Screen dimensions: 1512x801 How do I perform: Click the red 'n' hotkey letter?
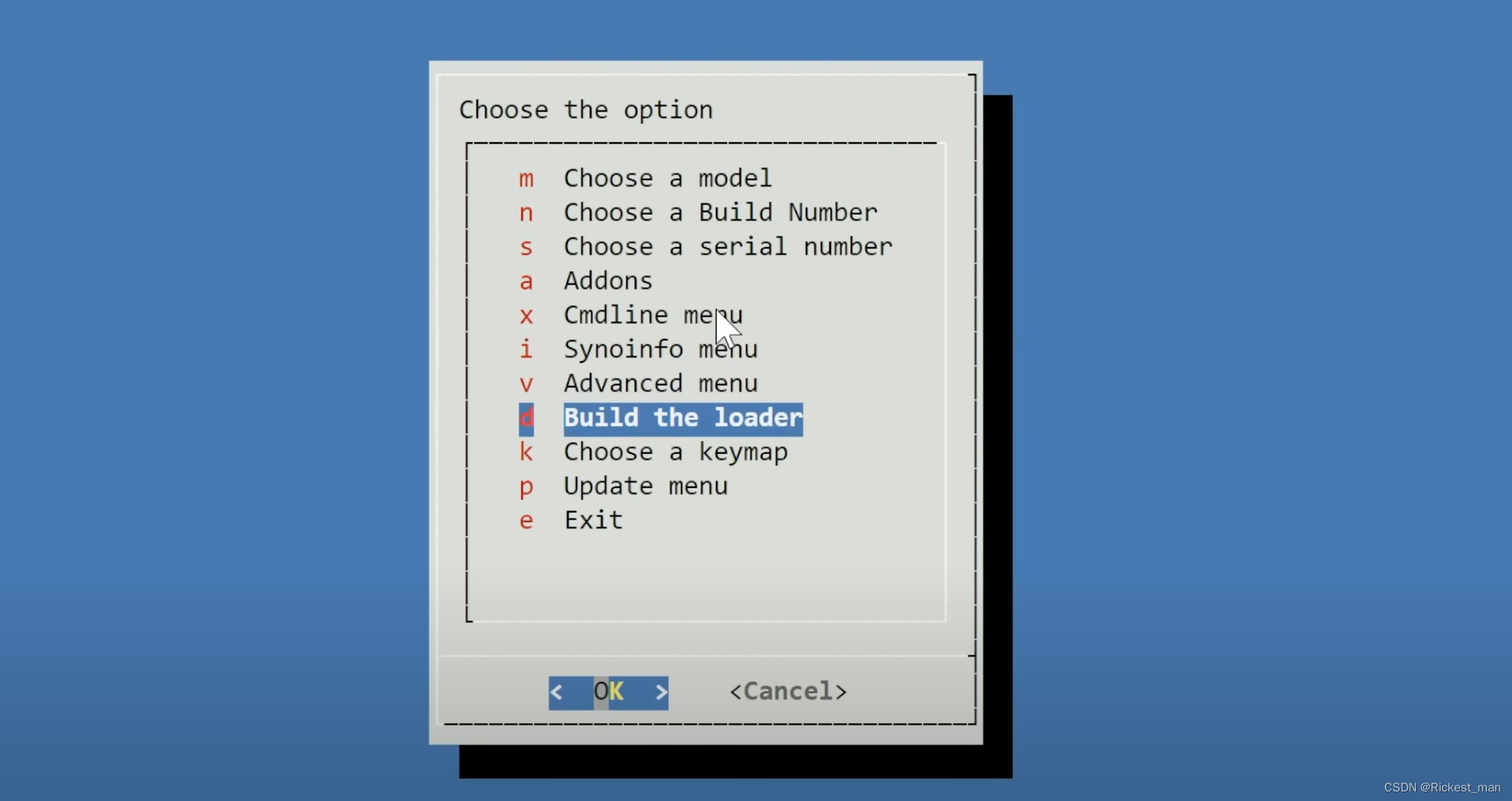(526, 213)
